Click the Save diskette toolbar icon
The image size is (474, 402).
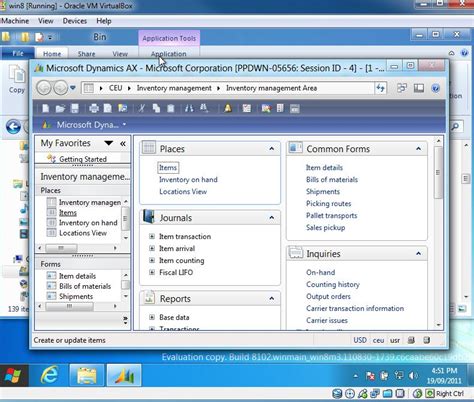(75, 108)
